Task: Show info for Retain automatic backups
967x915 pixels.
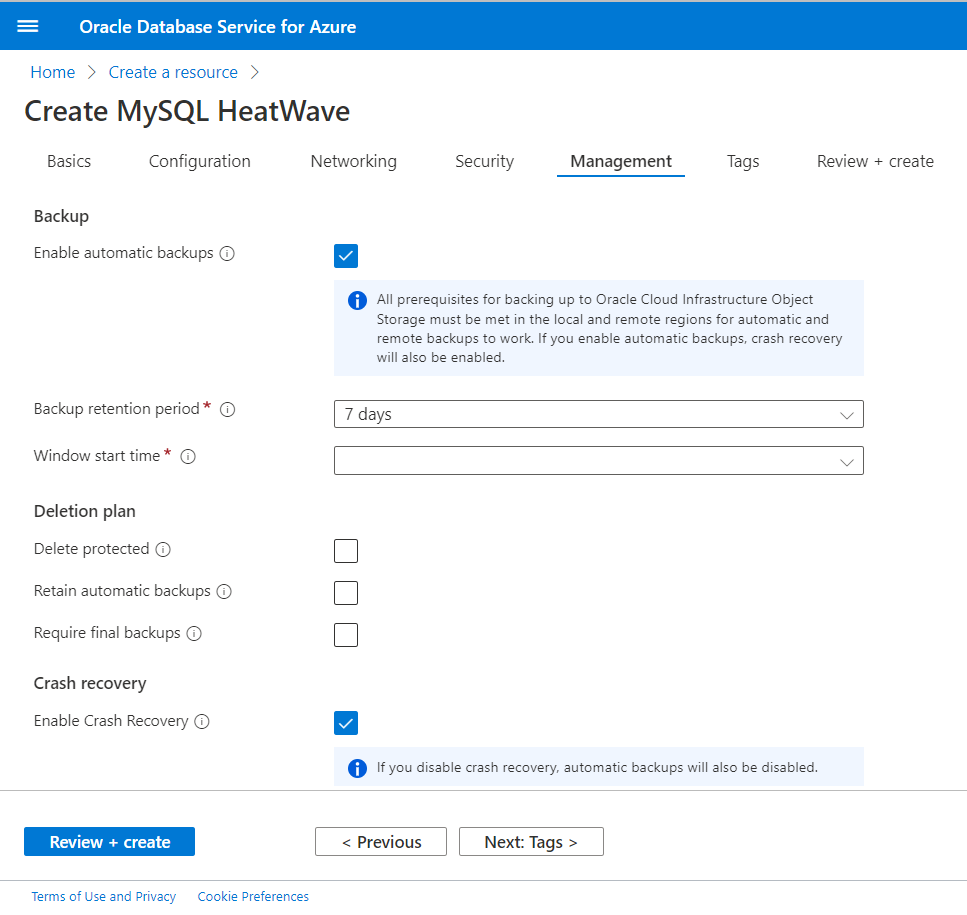Action: tap(224, 591)
